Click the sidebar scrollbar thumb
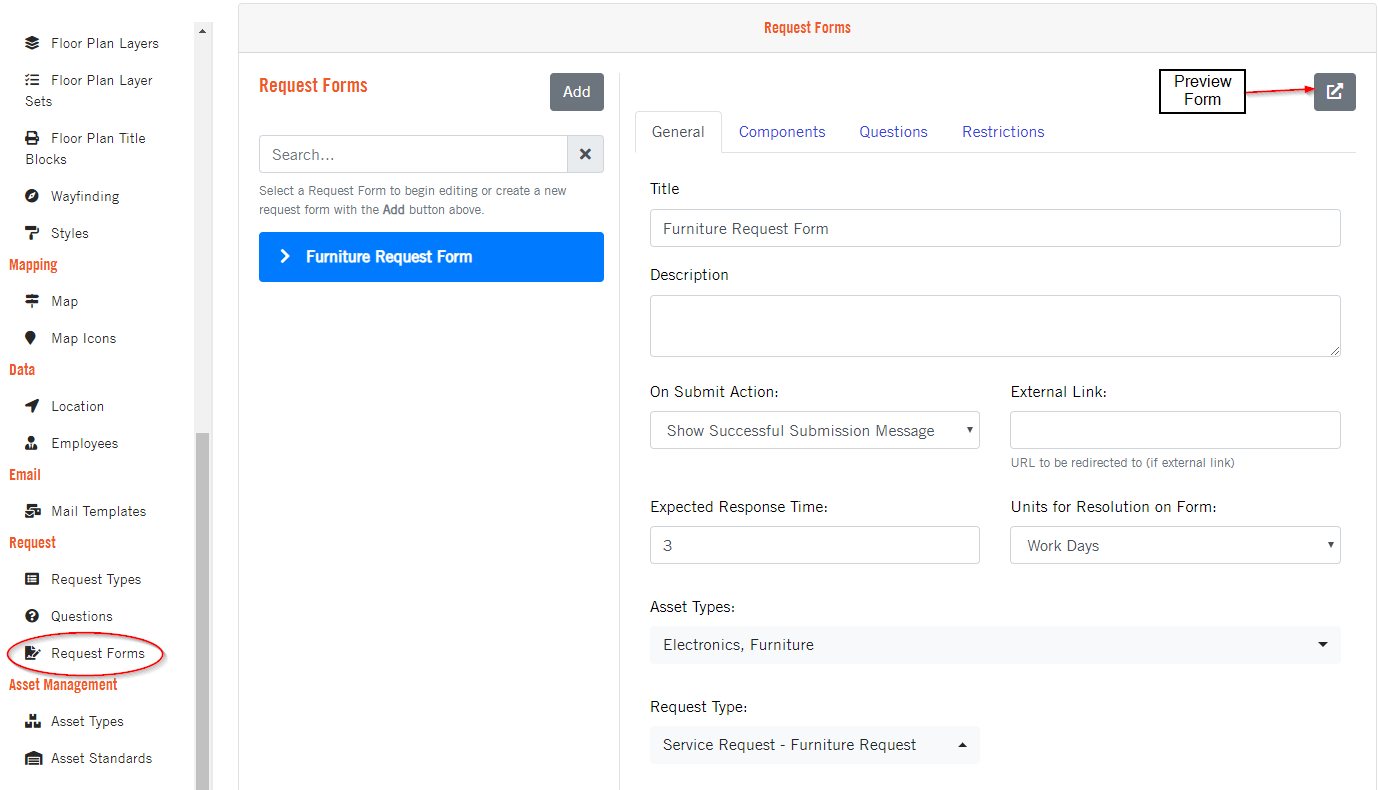The width and height of the screenshot is (1379, 790). (x=203, y=610)
